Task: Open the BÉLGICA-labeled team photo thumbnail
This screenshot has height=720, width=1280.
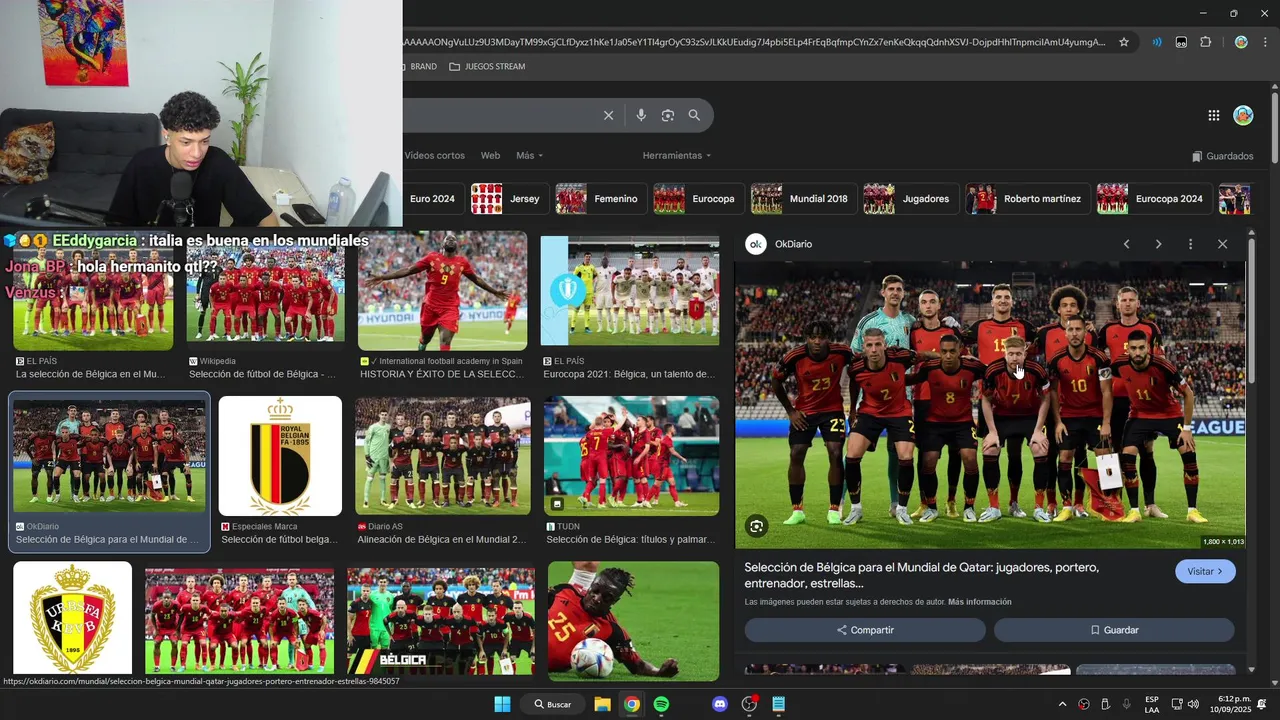Action: (441, 620)
